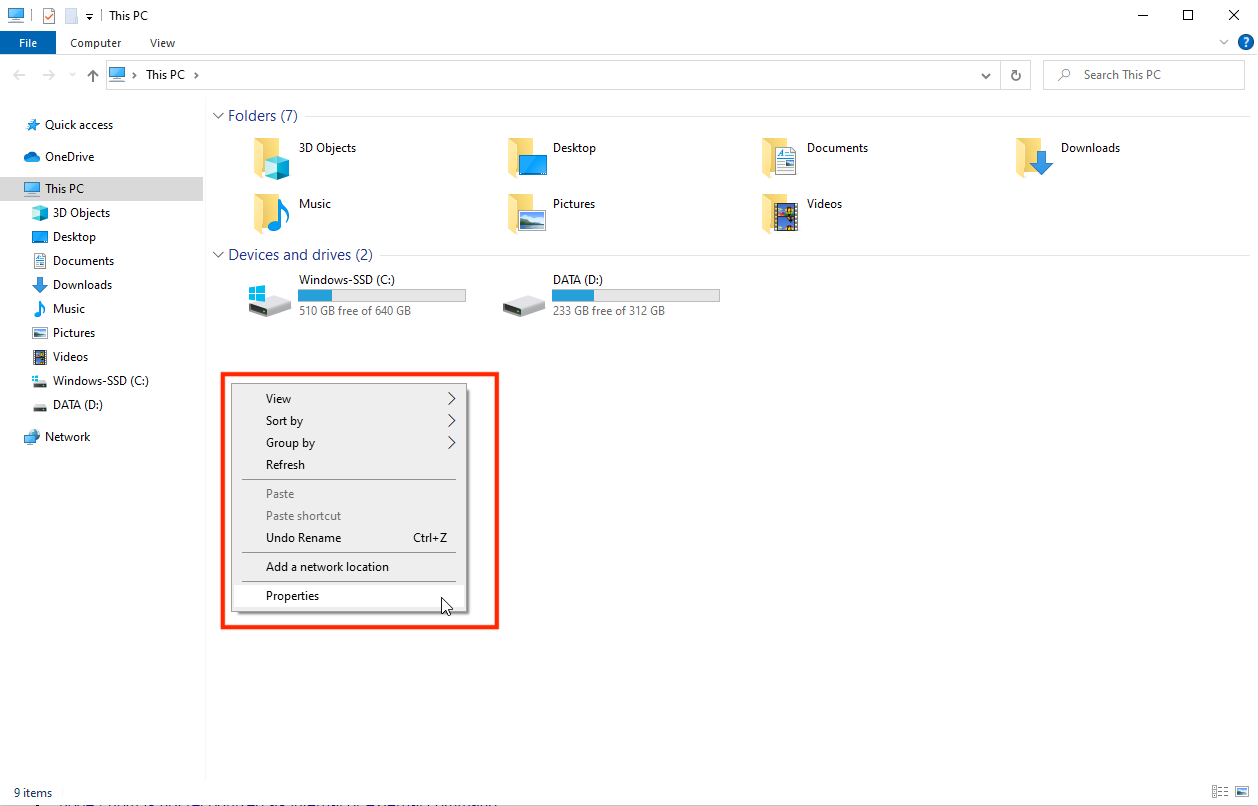Choose Add a network location

pyautogui.click(x=349, y=567)
